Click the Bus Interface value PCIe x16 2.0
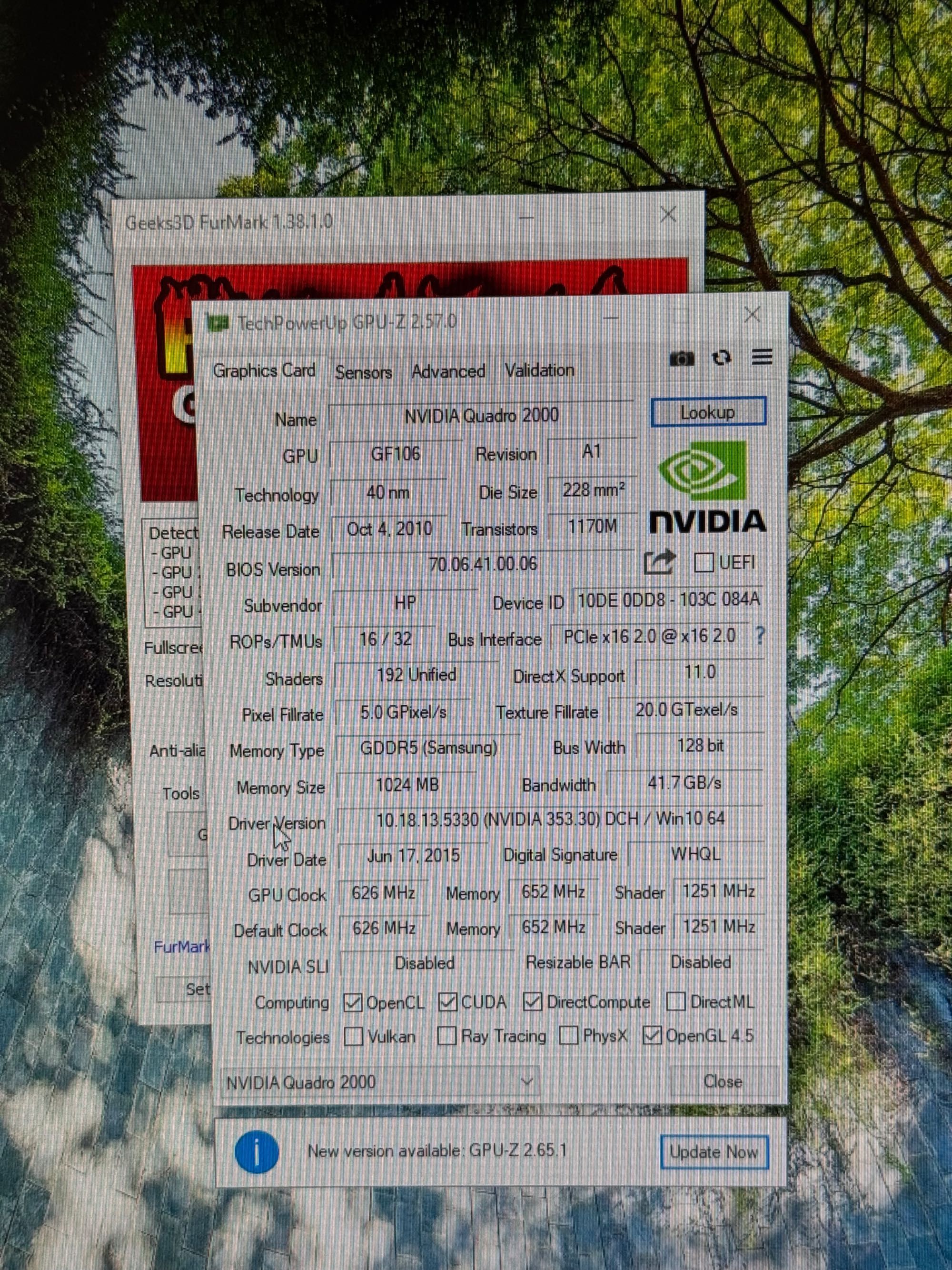Viewport: 952px width, 1270px height. [650, 636]
